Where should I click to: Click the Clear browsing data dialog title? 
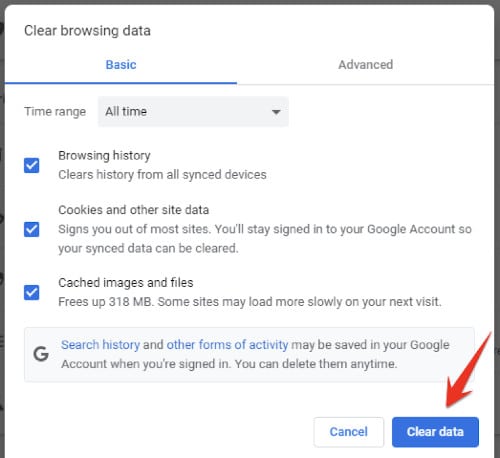[x=87, y=31]
